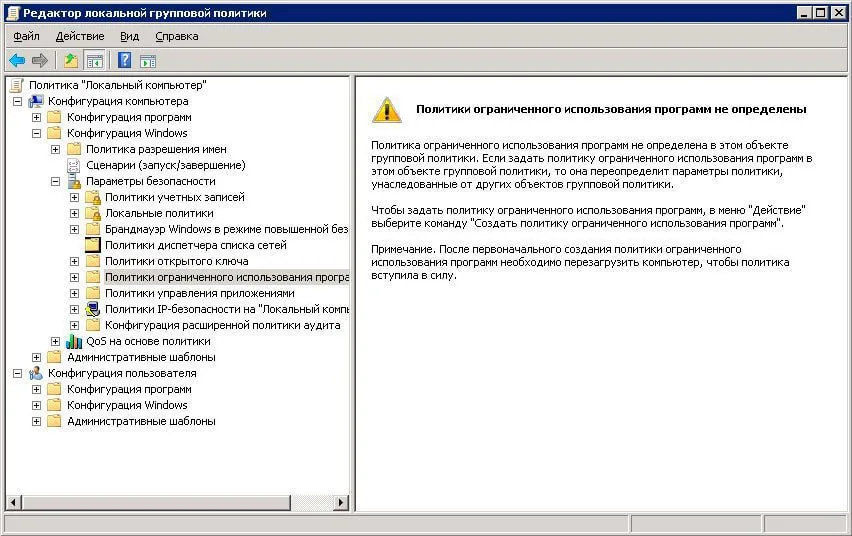Image resolution: width=852 pixels, height=536 pixels.
Task: Collapse the Конфигурация пользователя node
Action: coord(17,373)
